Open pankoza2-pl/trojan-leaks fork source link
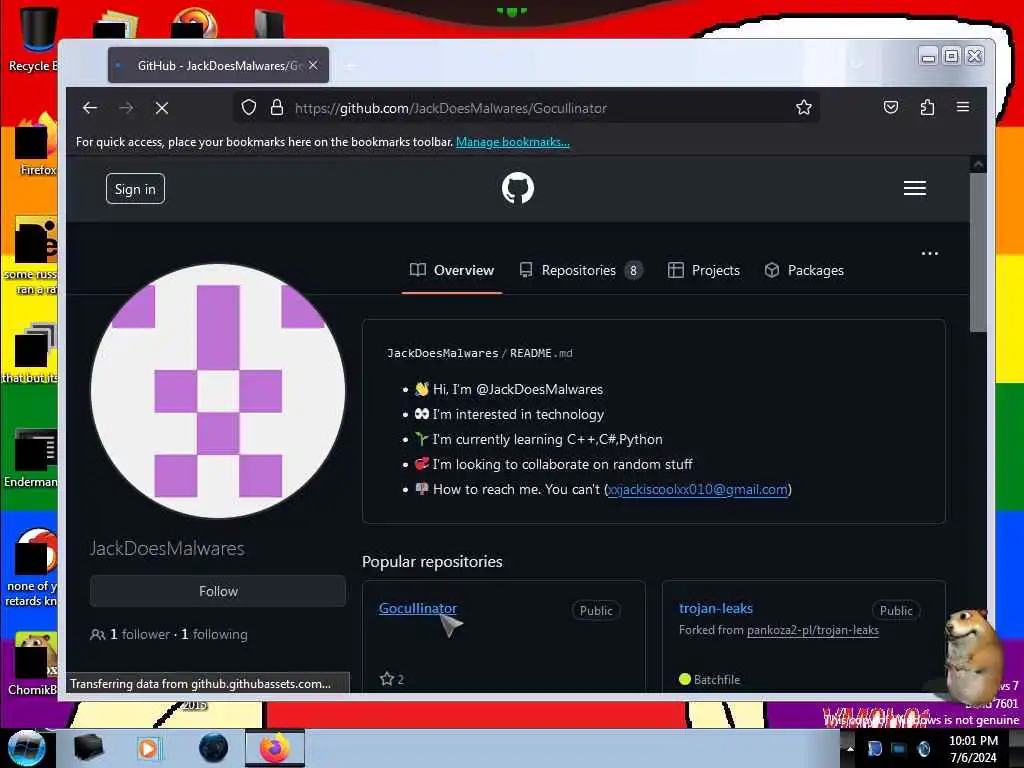The image size is (1024, 768). [x=812, y=630]
